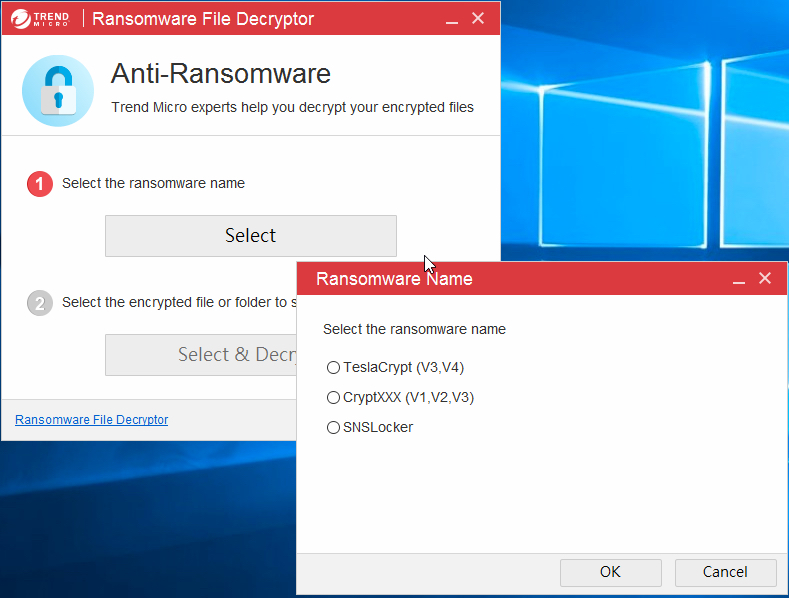The image size is (789, 598).
Task: Click the Anti-Ransomware heading text
Action: coord(220,73)
